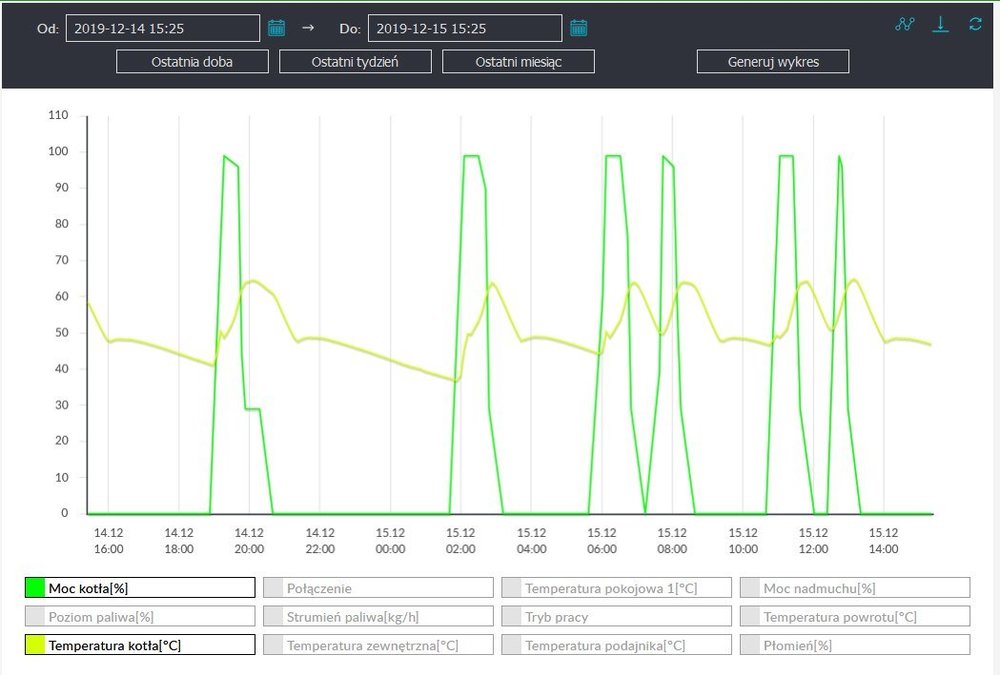
Task: Enable the 'Poziom paliwa[%]' series
Action: [x=140, y=617]
